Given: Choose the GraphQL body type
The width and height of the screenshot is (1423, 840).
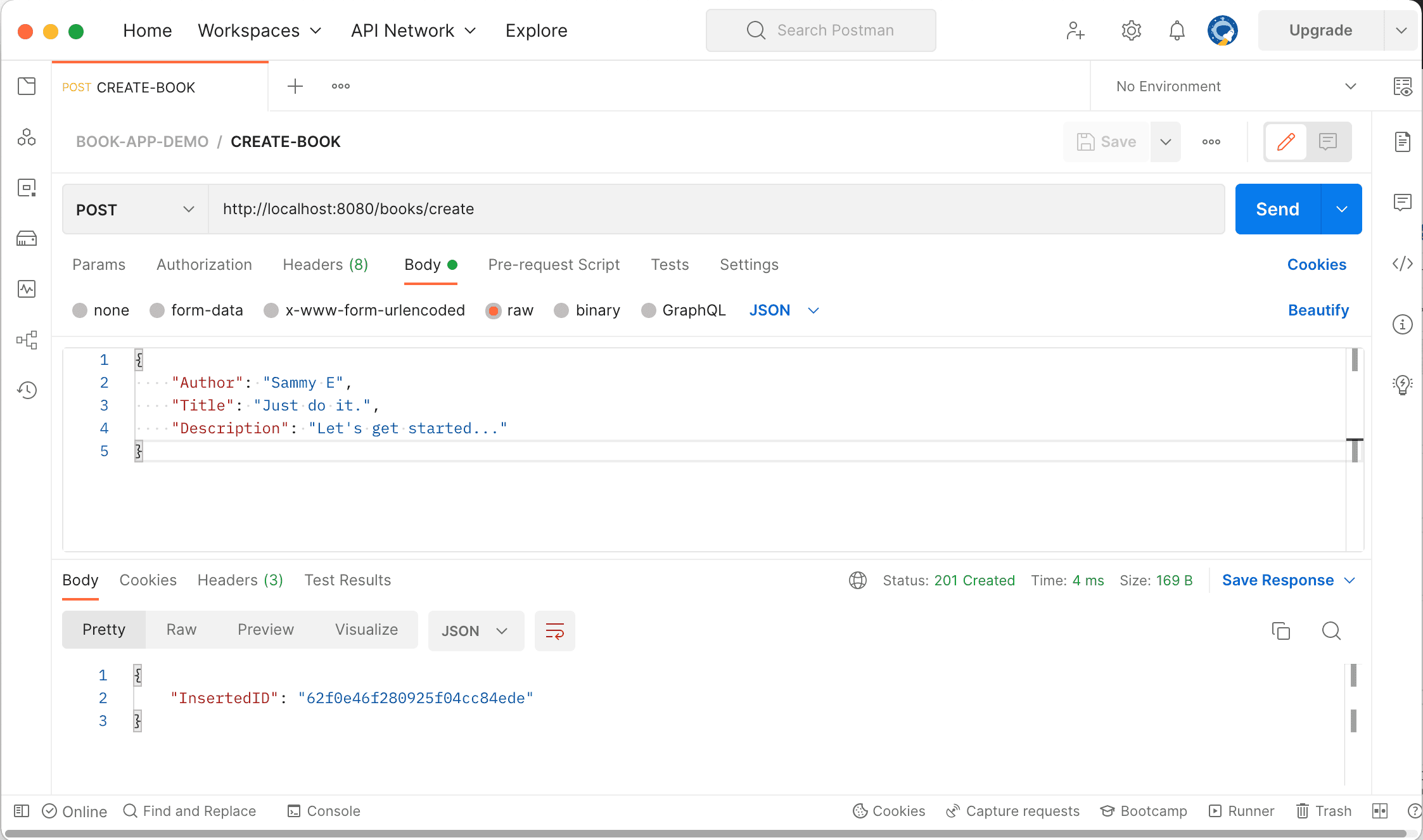Looking at the screenshot, I should 648,310.
